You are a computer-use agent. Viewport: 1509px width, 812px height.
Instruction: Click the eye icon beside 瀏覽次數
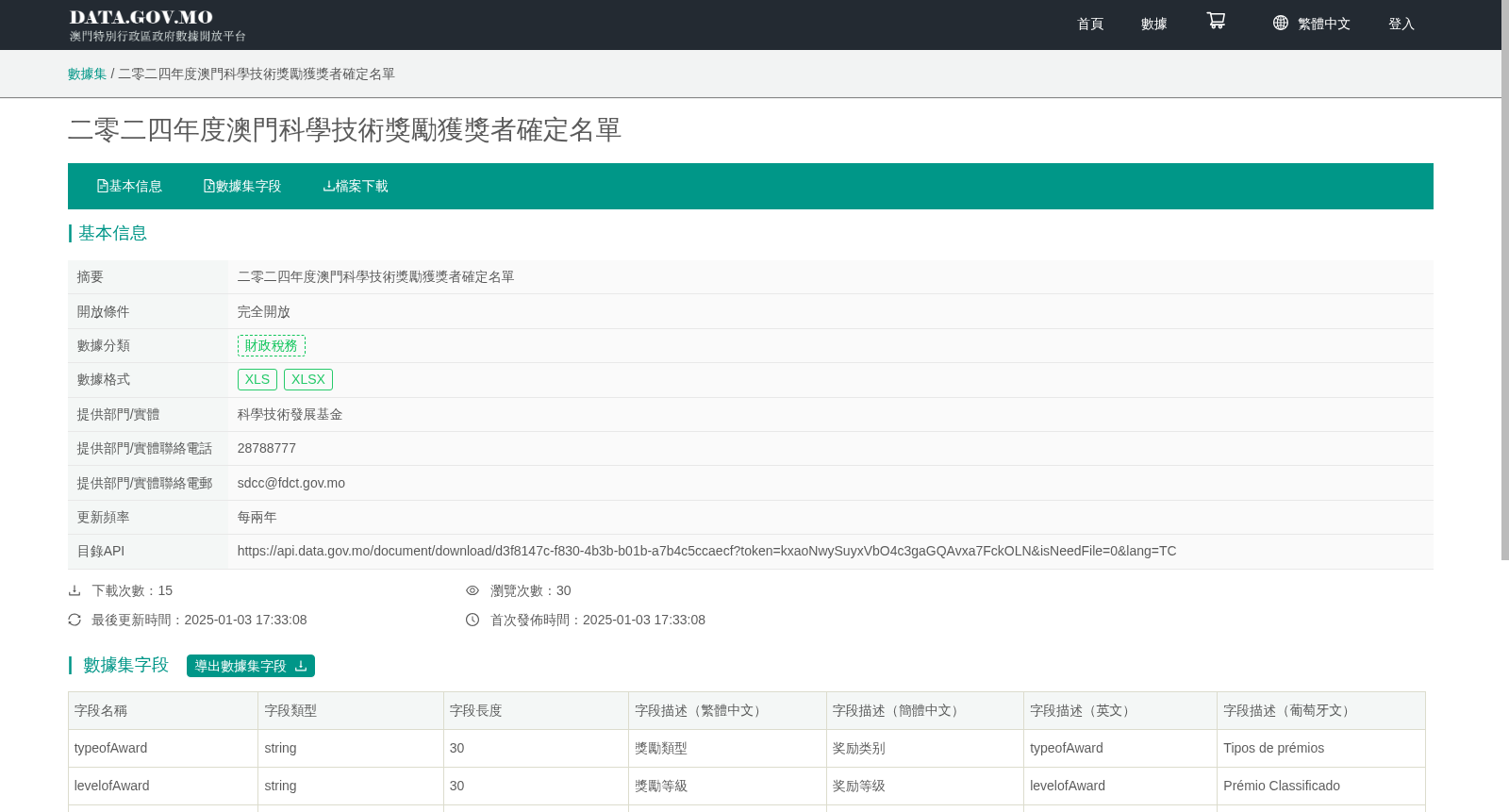[473, 590]
